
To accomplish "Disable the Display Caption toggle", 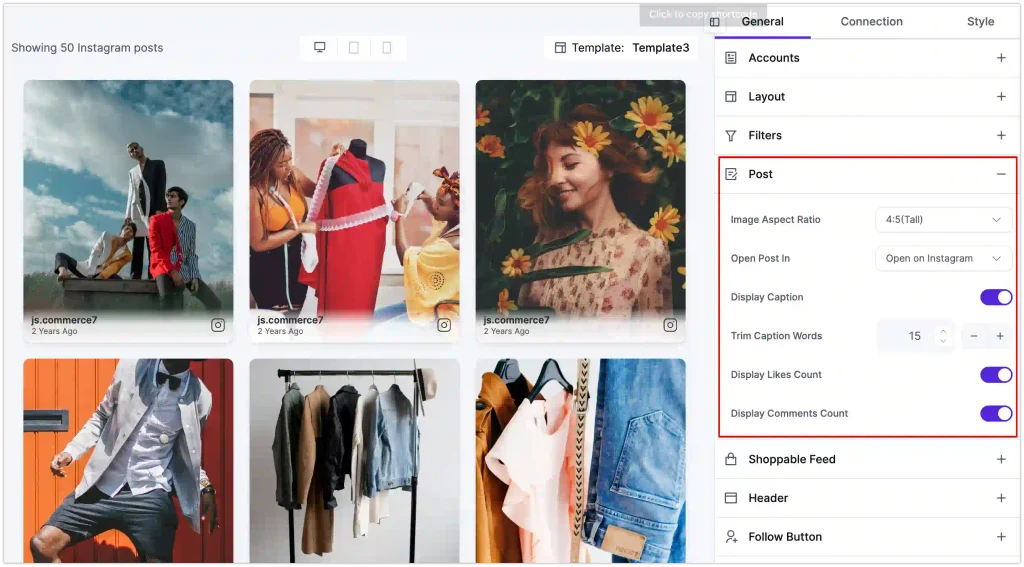I will click(996, 297).
